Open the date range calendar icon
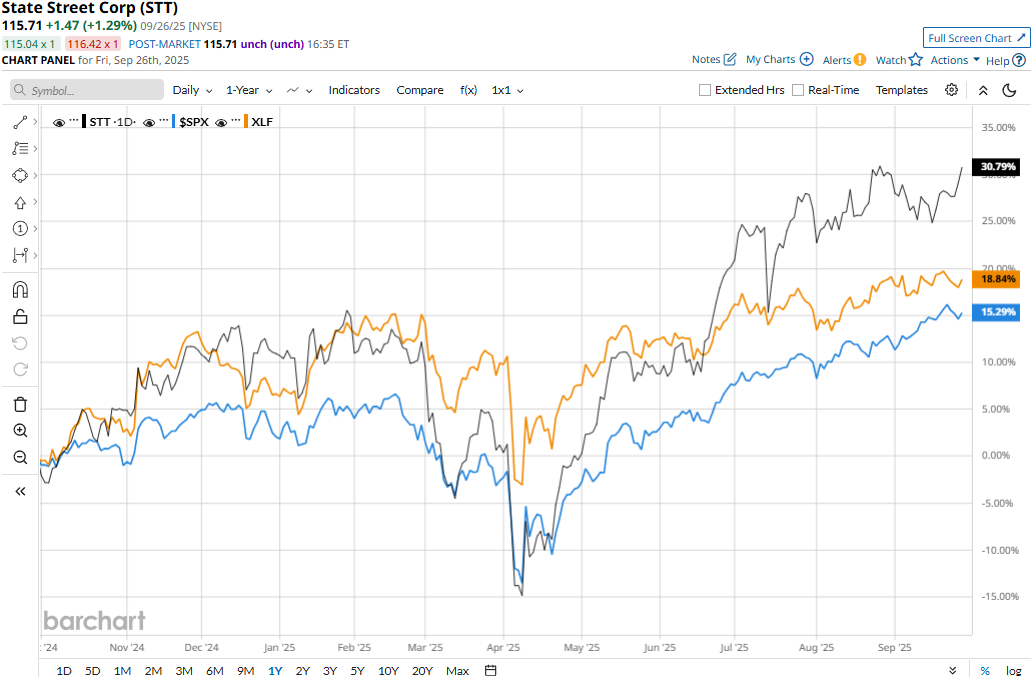 (490, 670)
